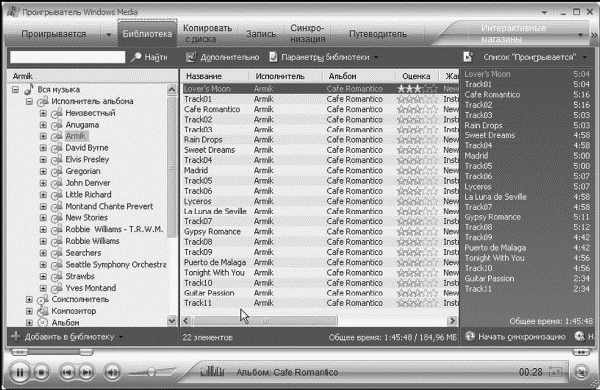Click into the library search field

tap(68, 57)
